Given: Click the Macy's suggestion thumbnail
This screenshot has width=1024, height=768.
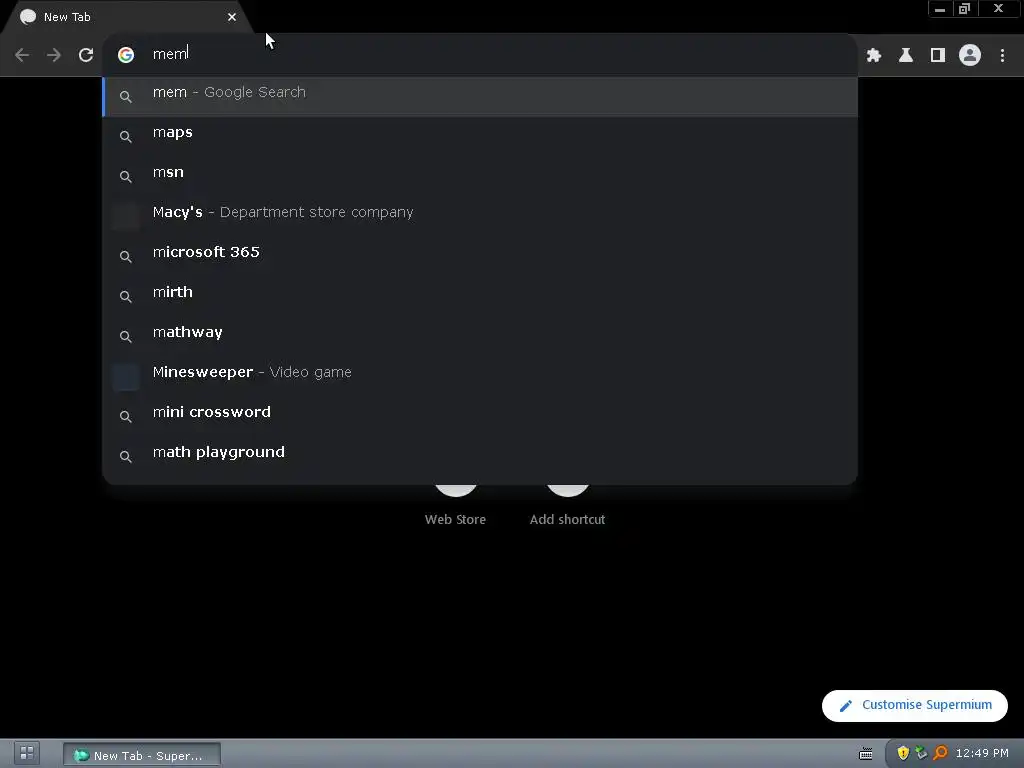Looking at the screenshot, I should click(x=125, y=216).
